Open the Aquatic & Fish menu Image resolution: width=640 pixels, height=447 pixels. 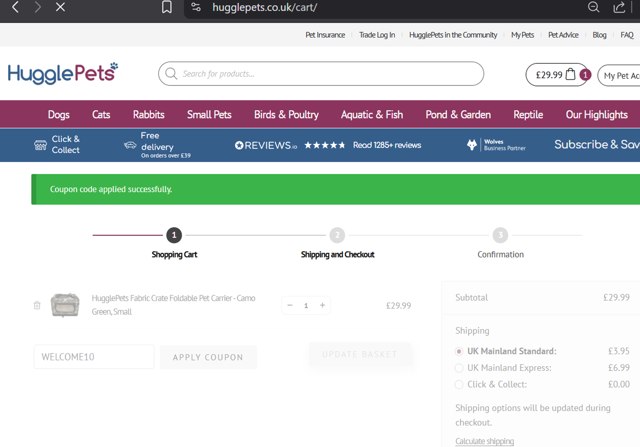click(x=372, y=115)
